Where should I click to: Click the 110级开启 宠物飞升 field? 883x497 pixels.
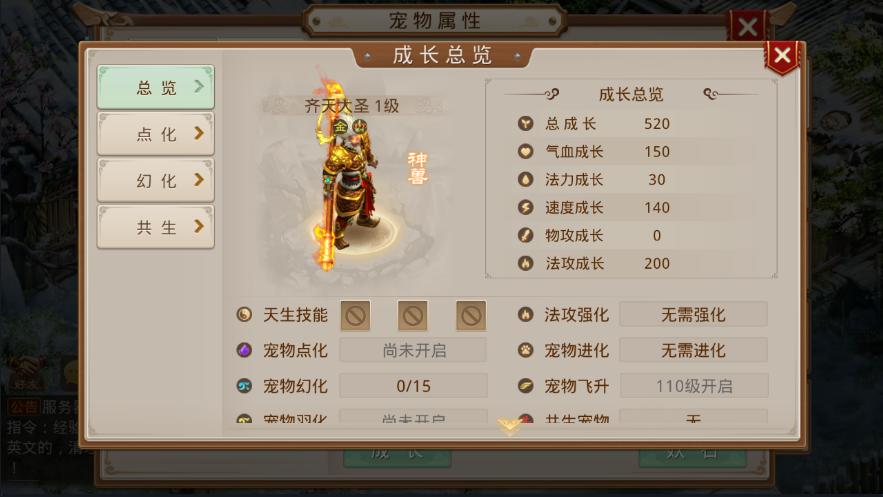693,386
